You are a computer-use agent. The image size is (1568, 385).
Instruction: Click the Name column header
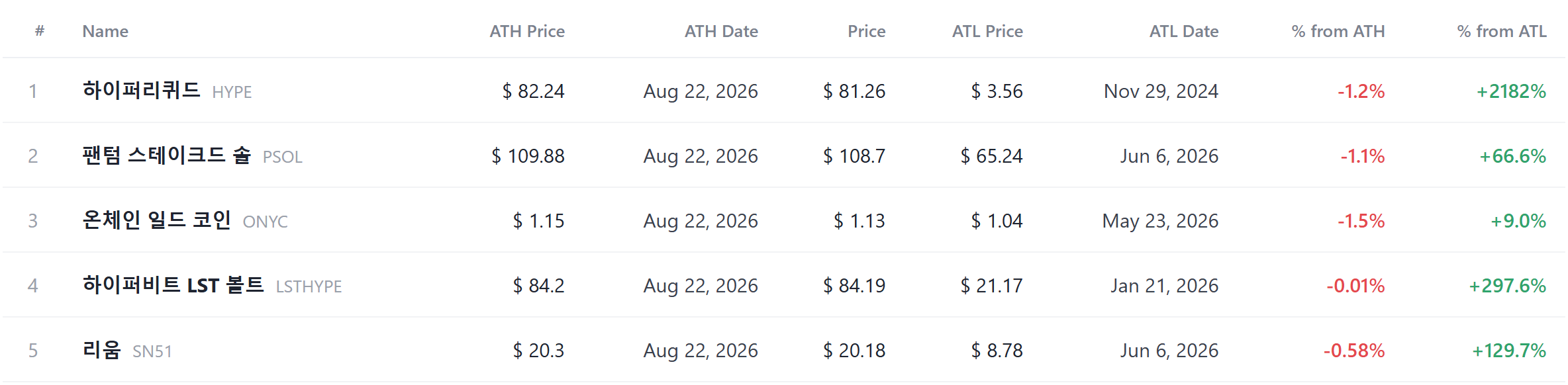(x=105, y=31)
